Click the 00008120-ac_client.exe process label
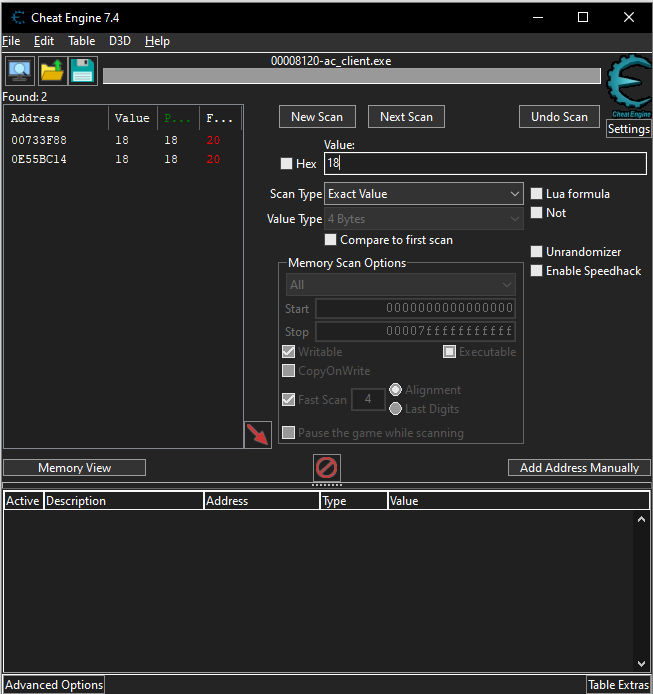The image size is (653, 694). (x=331, y=61)
